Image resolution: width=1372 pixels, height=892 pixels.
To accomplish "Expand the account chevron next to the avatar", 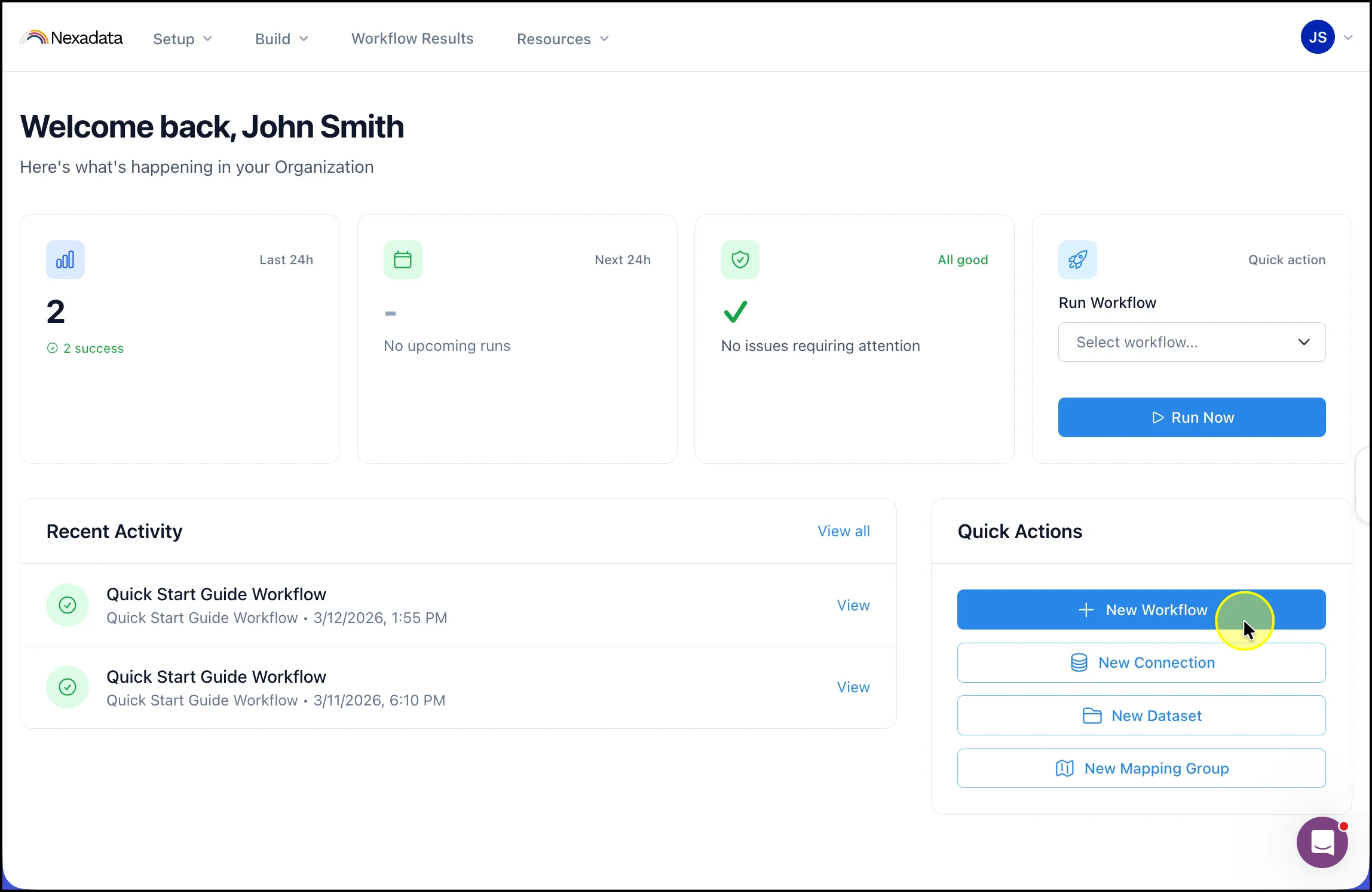I will coord(1348,38).
